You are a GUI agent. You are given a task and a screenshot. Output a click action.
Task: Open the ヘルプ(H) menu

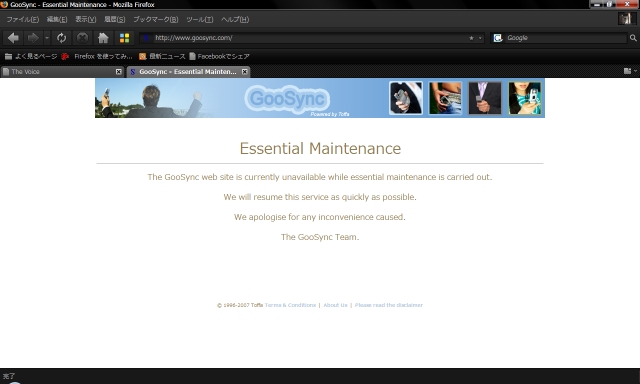tap(235, 19)
